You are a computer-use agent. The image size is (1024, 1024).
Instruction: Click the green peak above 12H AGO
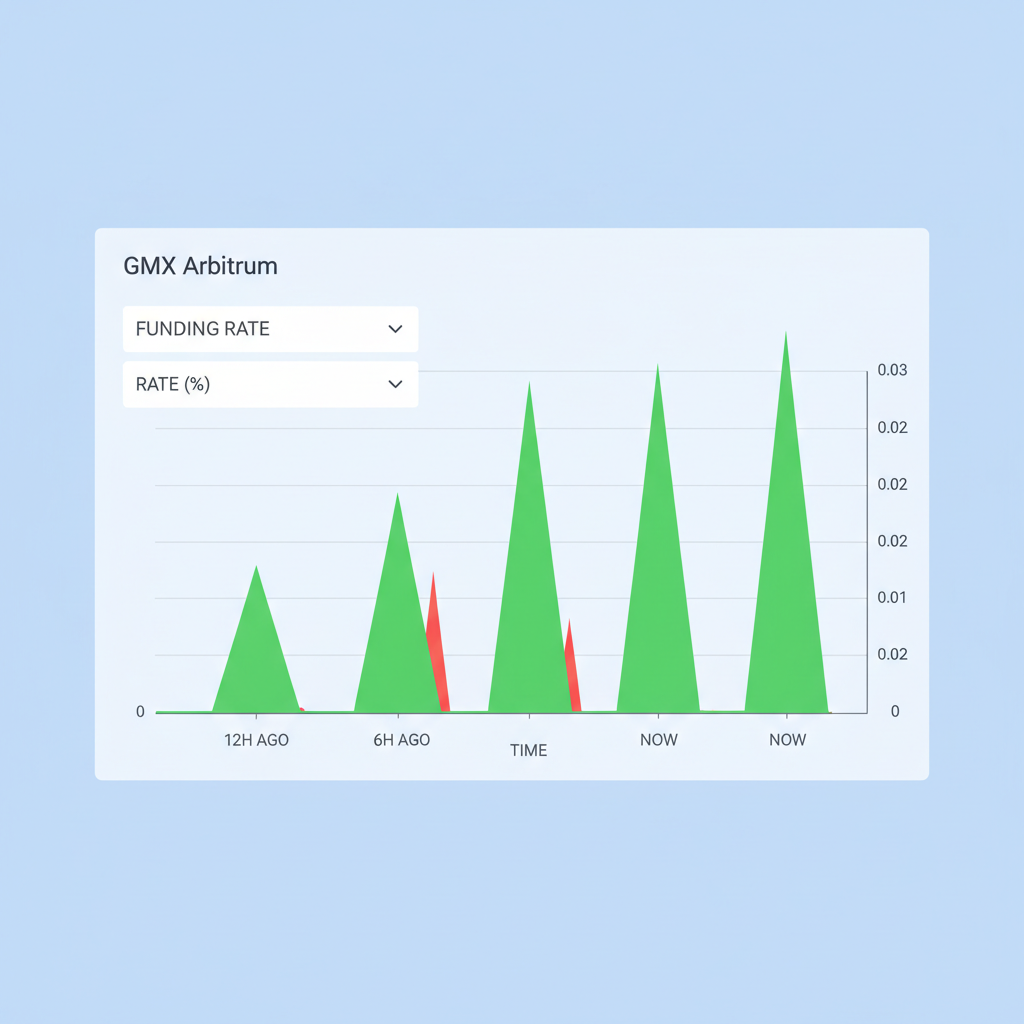point(257,640)
